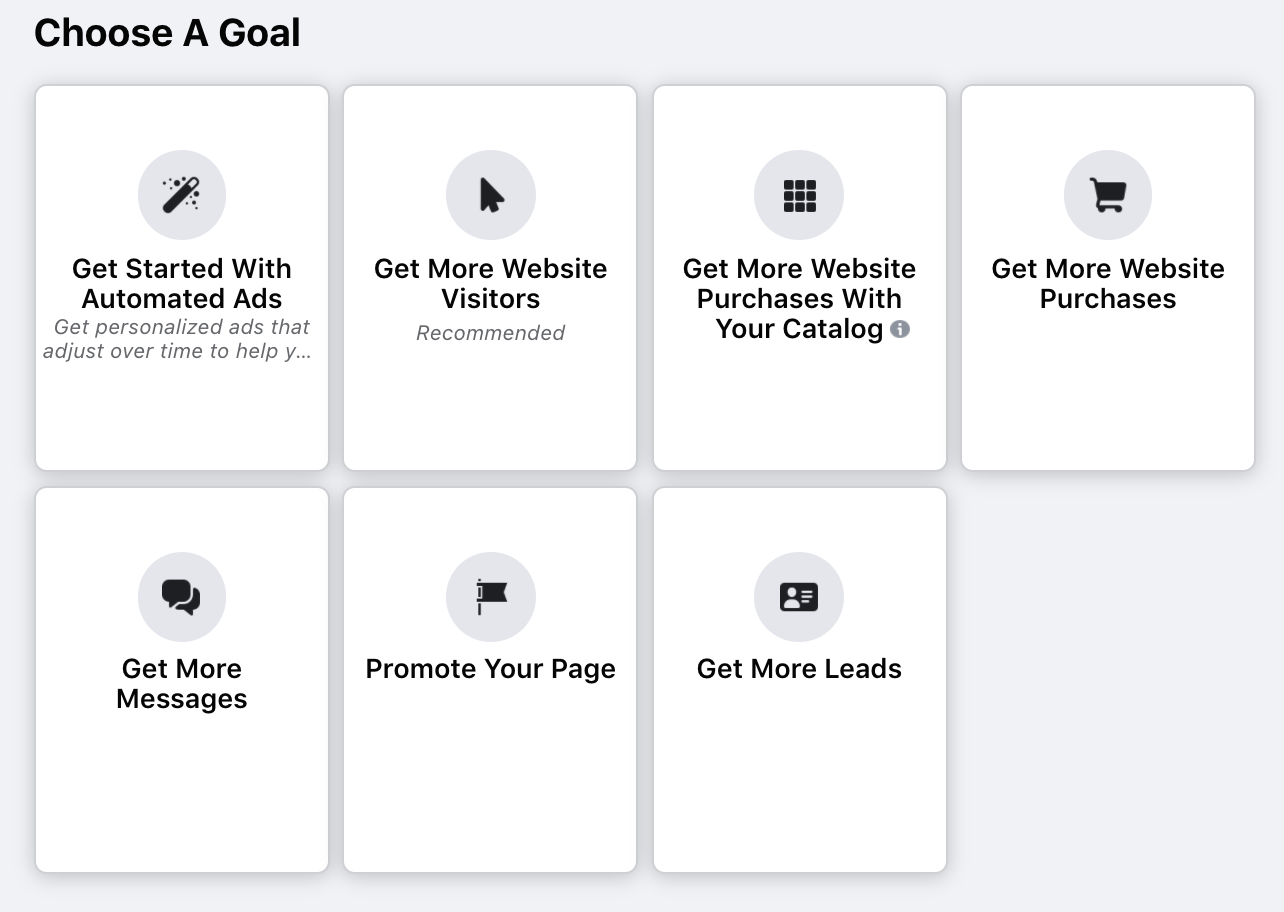Open info tooltip next to Your Catalog
Viewport: 1284px width, 912px height.
tap(900, 329)
